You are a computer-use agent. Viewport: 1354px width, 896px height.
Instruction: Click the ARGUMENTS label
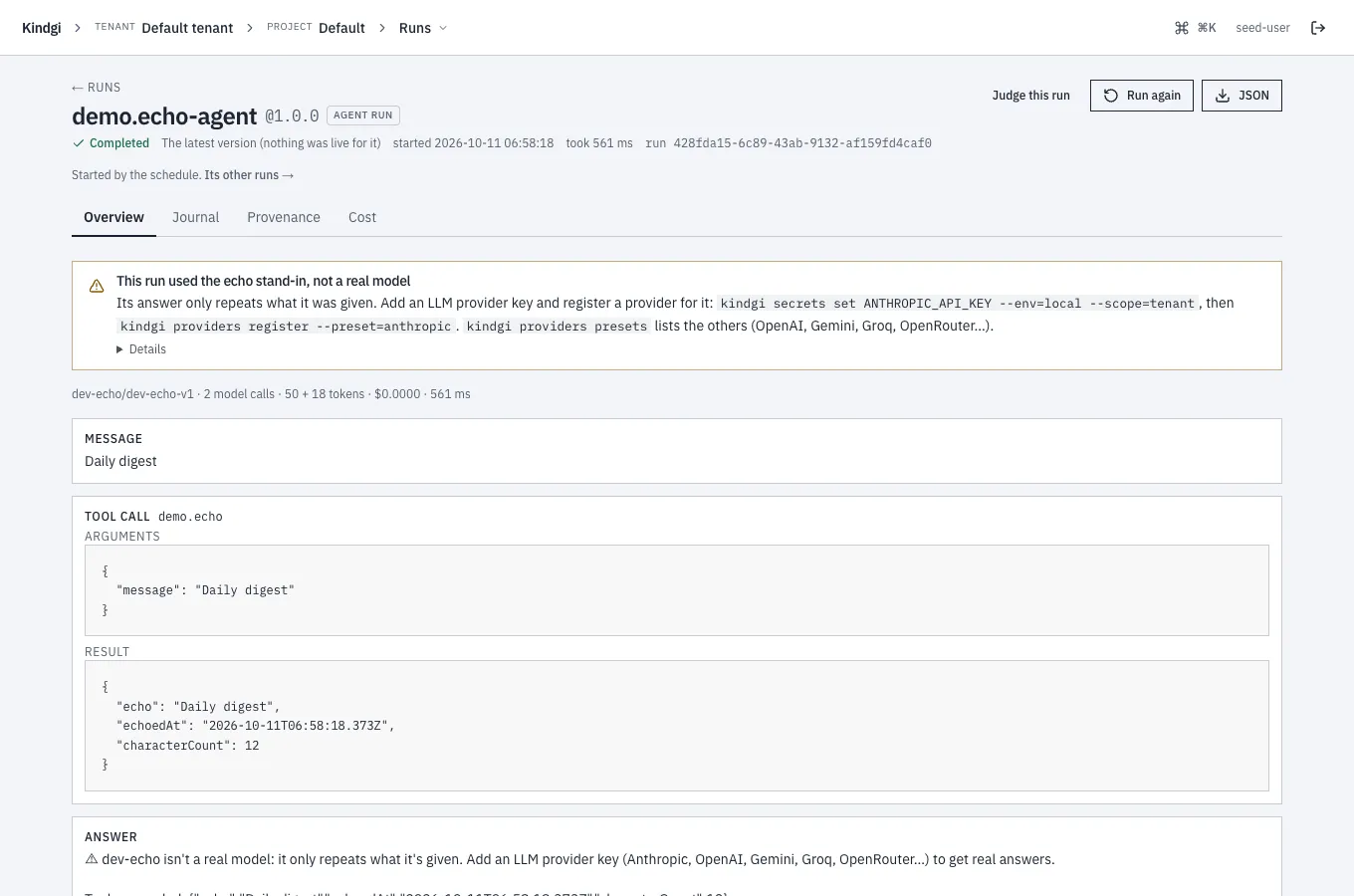(x=122, y=537)
